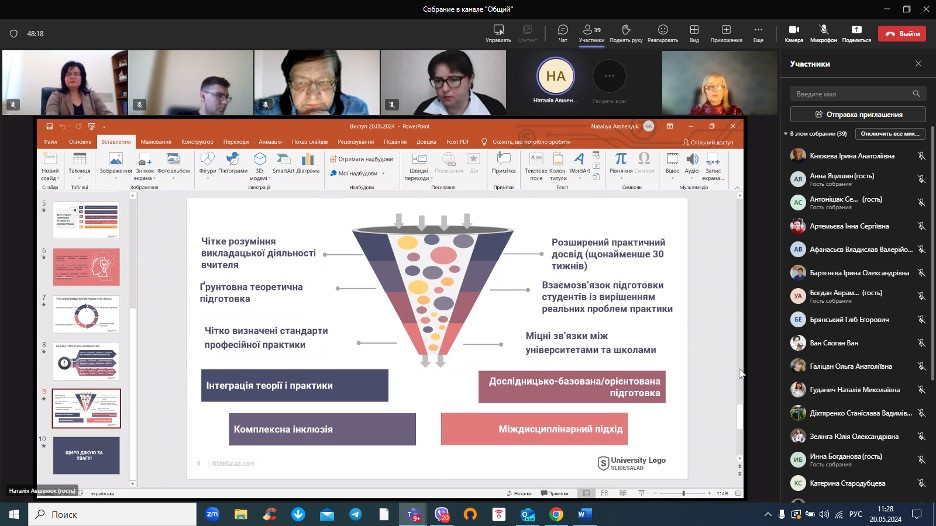This screenshot has height=526, width=936.
Task: Close the Участники participants panel
Action: 918,64
